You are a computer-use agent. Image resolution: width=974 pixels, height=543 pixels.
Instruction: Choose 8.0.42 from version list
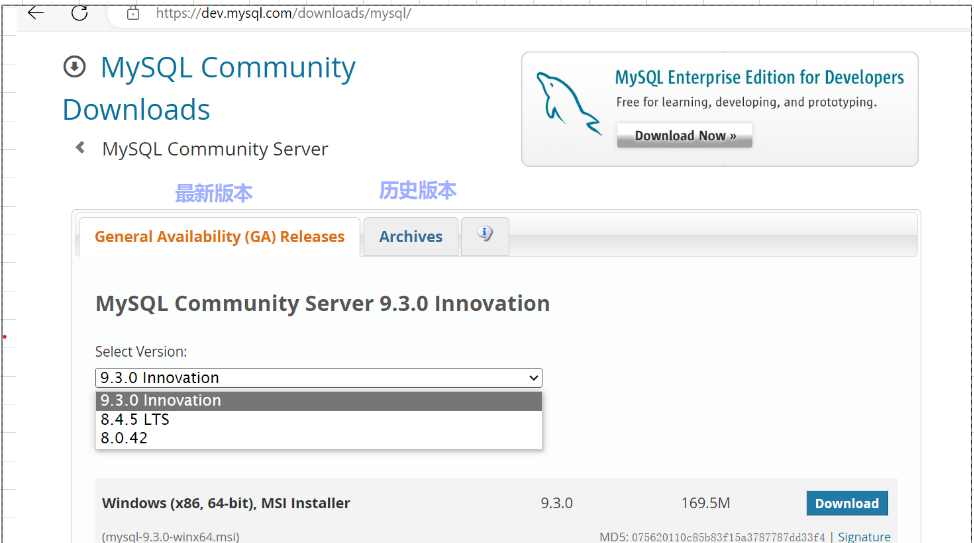[x=319, y=438]
